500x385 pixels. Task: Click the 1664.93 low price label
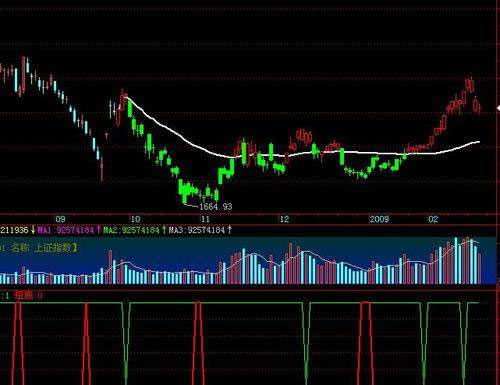click(216, 207)
